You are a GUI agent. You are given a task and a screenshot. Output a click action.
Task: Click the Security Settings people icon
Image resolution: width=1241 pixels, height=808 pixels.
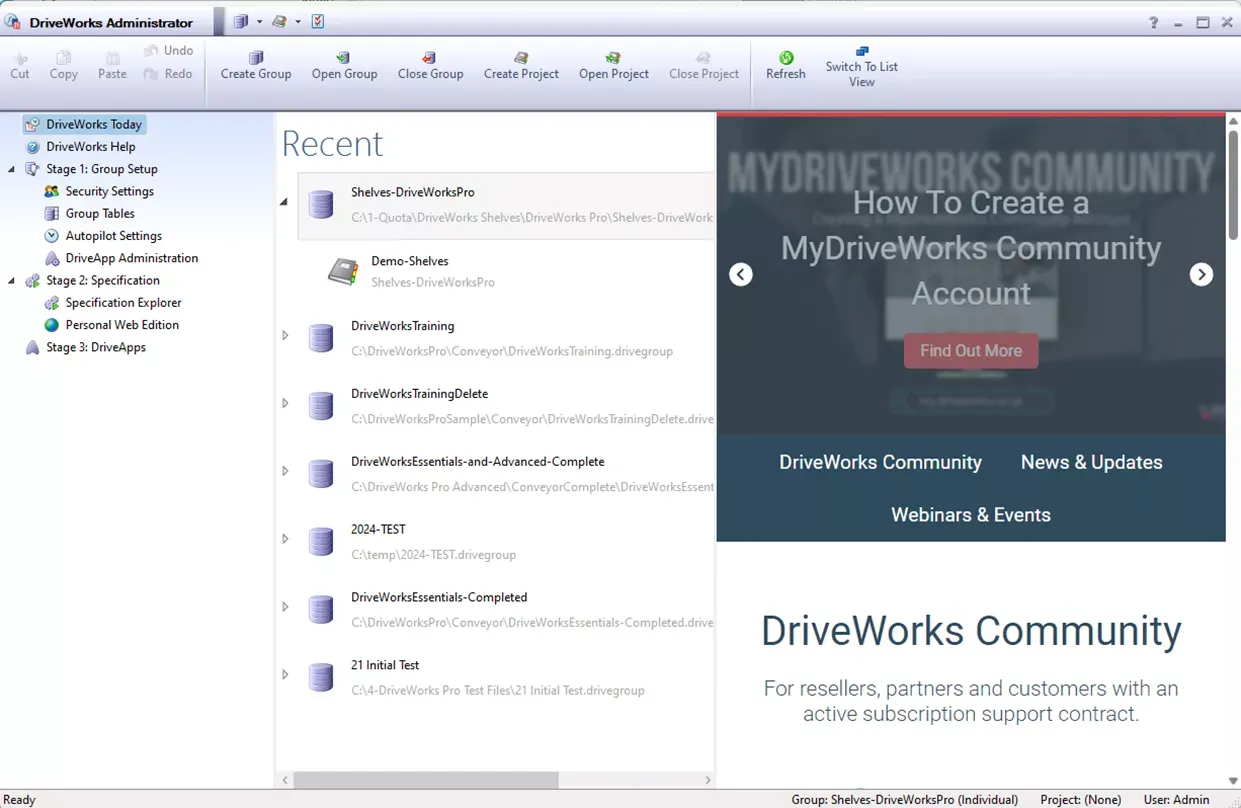(52, 191)
